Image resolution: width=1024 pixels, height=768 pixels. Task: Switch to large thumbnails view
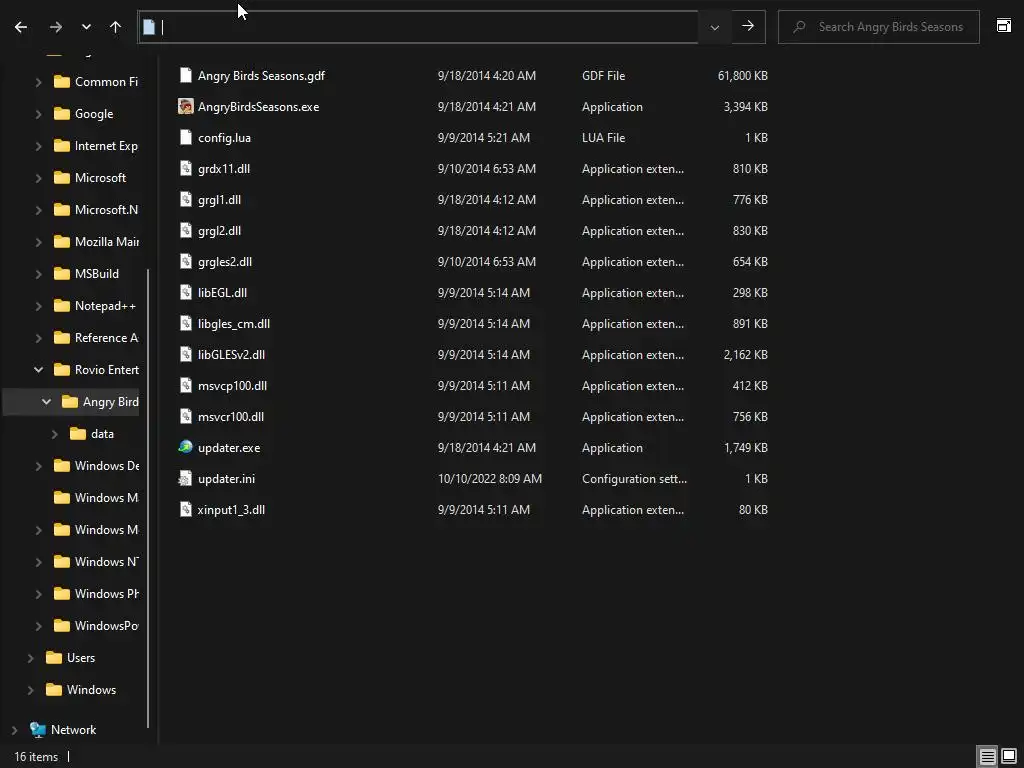pyautogui.click(x=1009, y=756)
